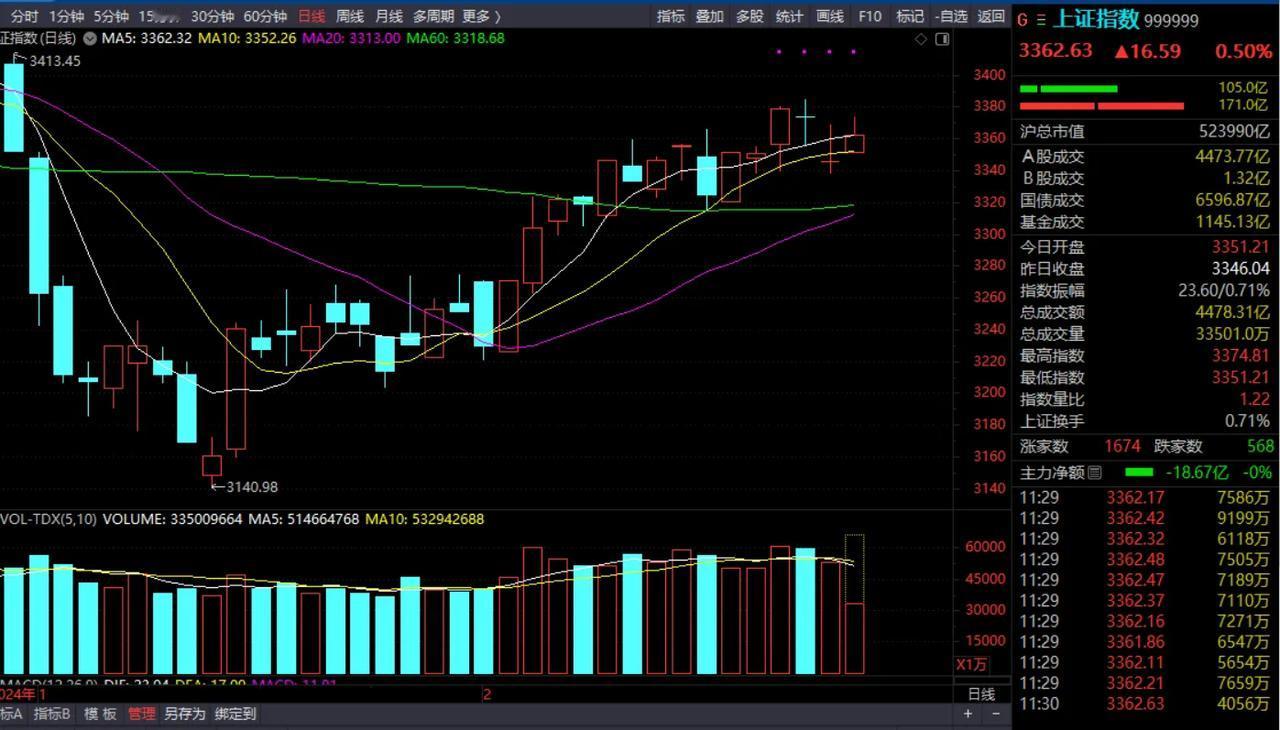Expand the 更多 more periods menu
Image resolution: width=1280 pixels, height=730 pixels.
click(x=482, y=16)
